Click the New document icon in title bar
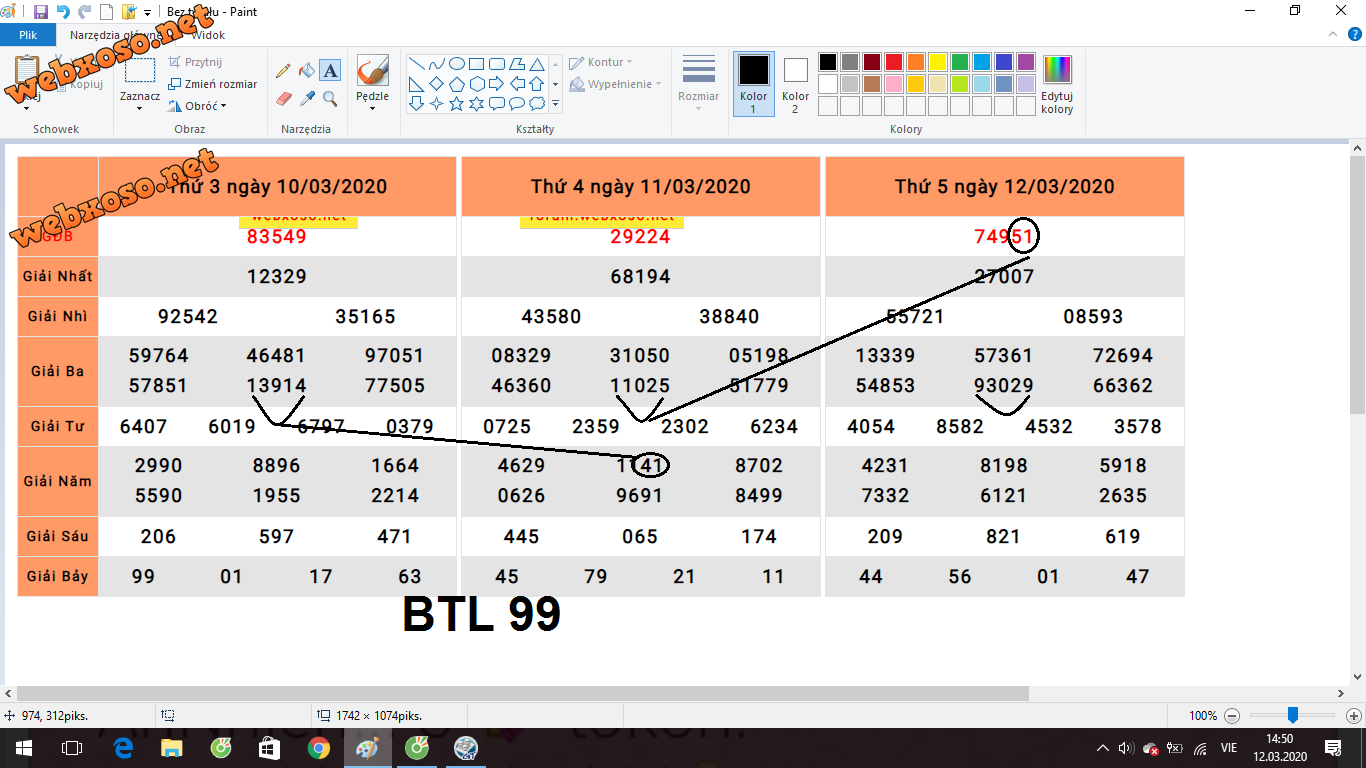 pos(106,12)
